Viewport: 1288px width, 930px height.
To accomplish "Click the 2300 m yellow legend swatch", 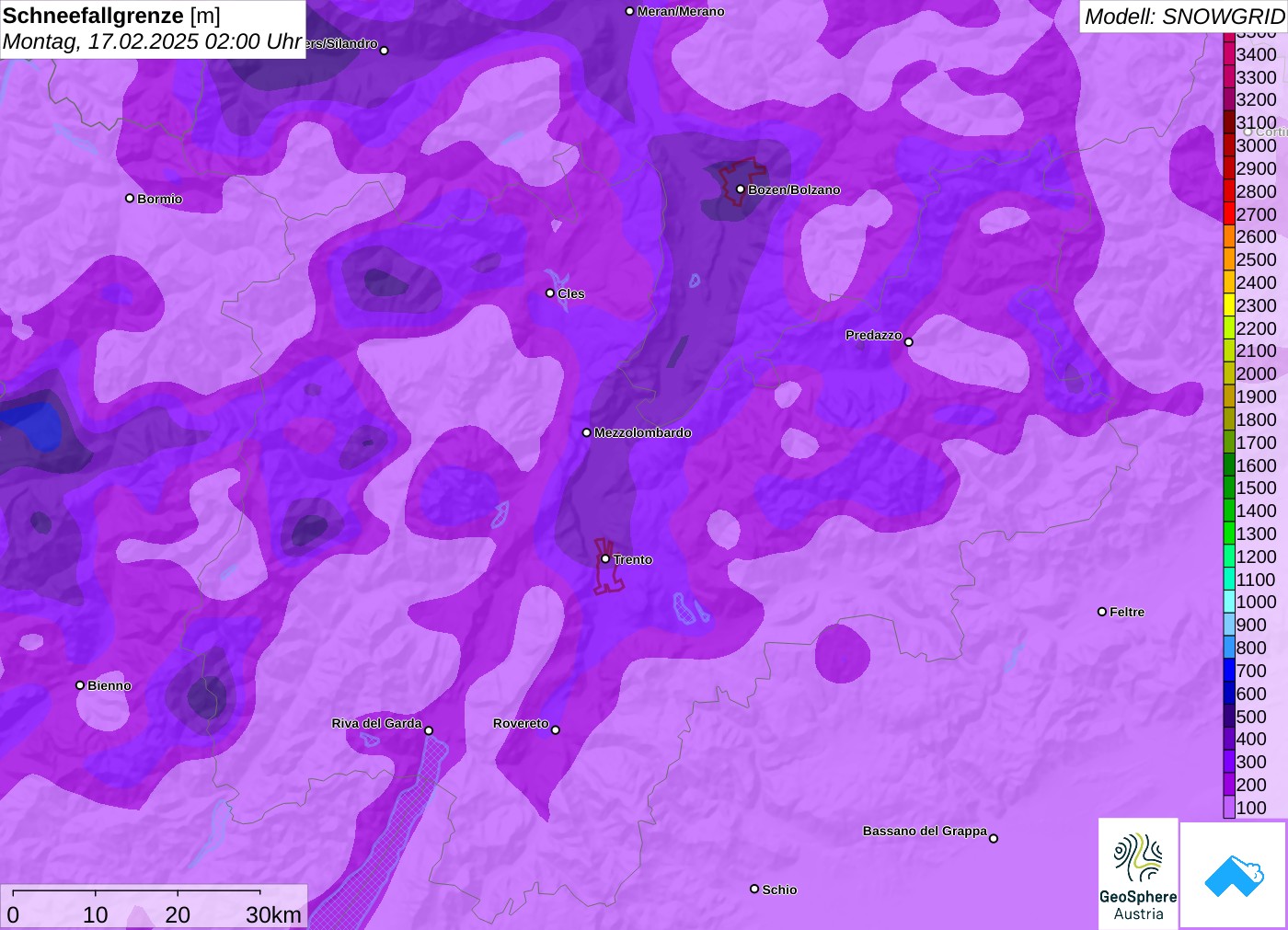I will click(1229, 305).
